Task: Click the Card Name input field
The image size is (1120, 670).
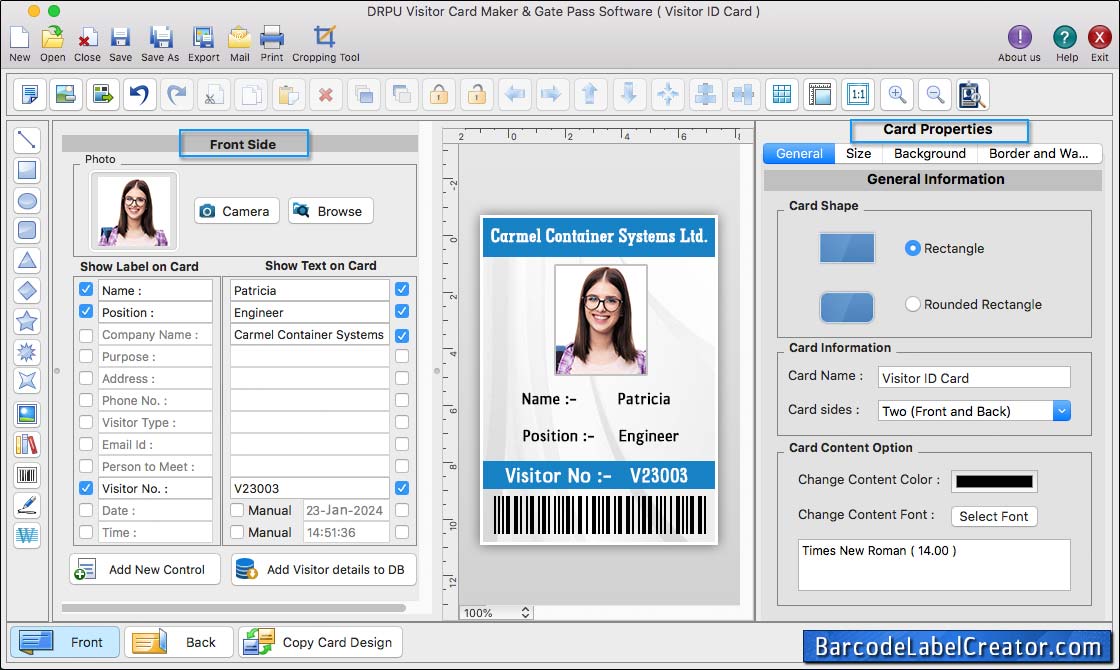Action: click(974, 378)
